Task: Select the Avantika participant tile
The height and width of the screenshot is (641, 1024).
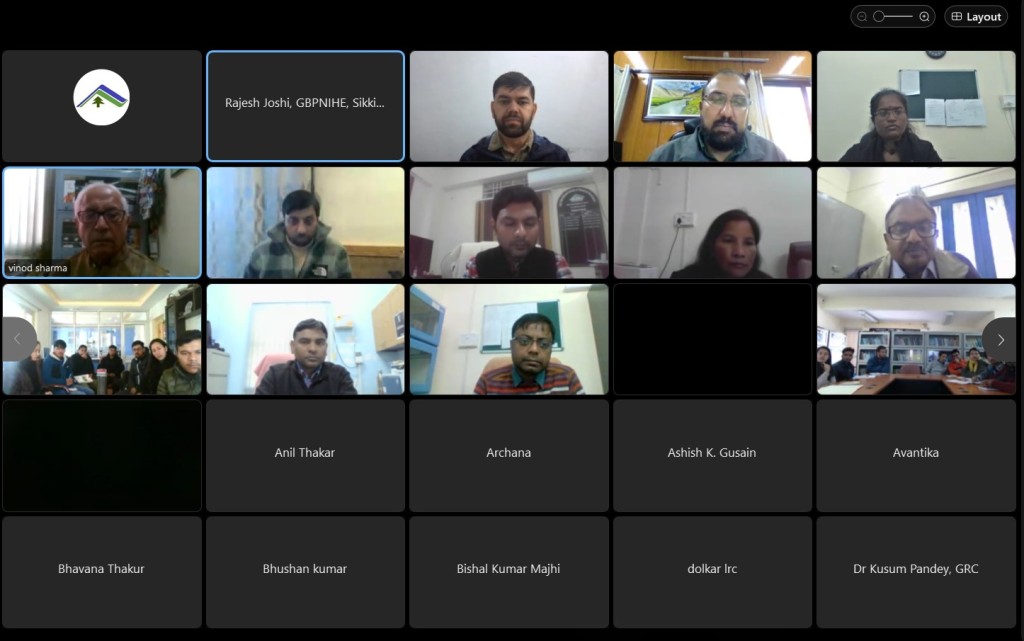Action: click(916, 455)
